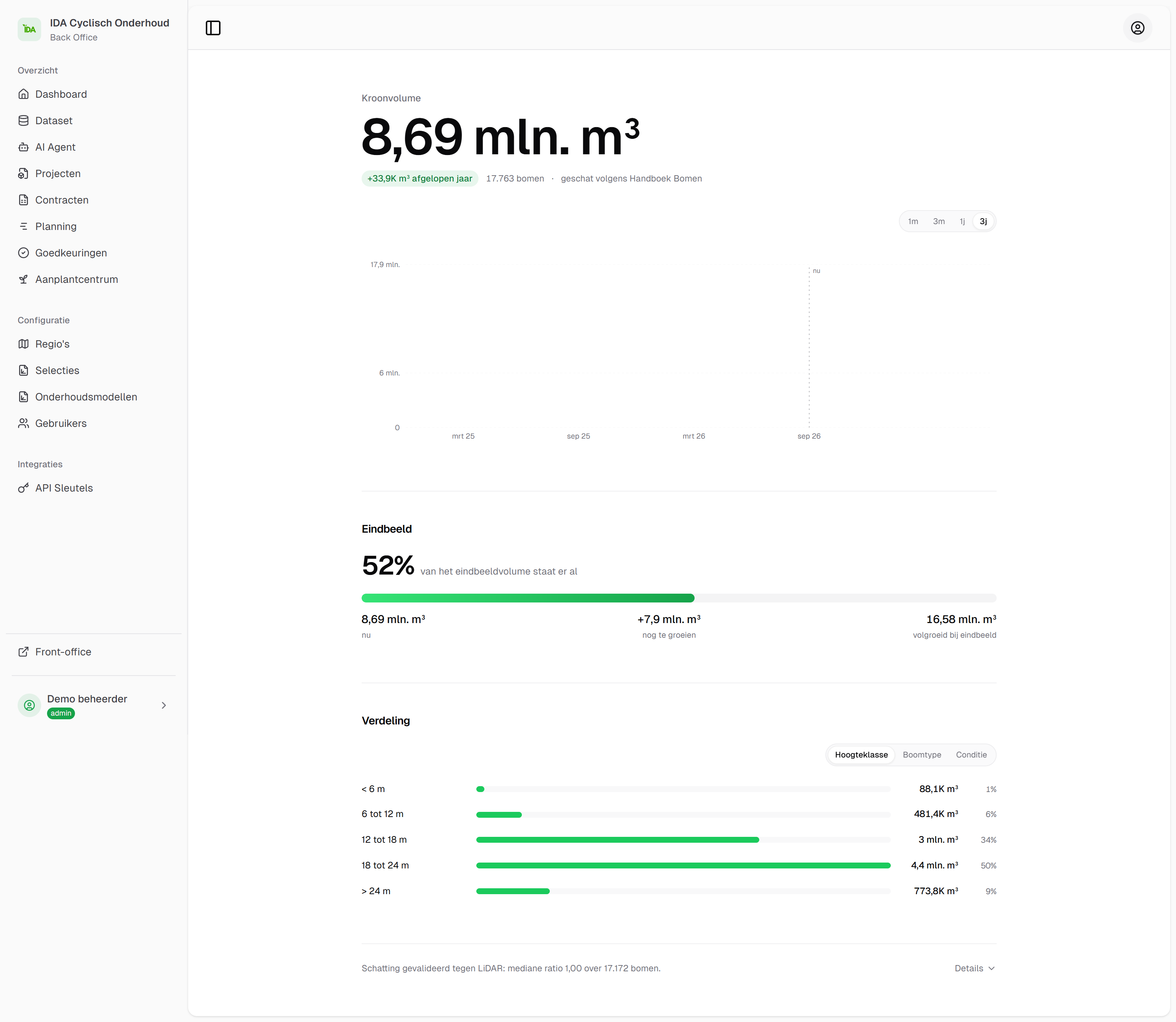Select the 1m time range
This screenshot has width=1176, height=1022.
[x=913, y=221]
